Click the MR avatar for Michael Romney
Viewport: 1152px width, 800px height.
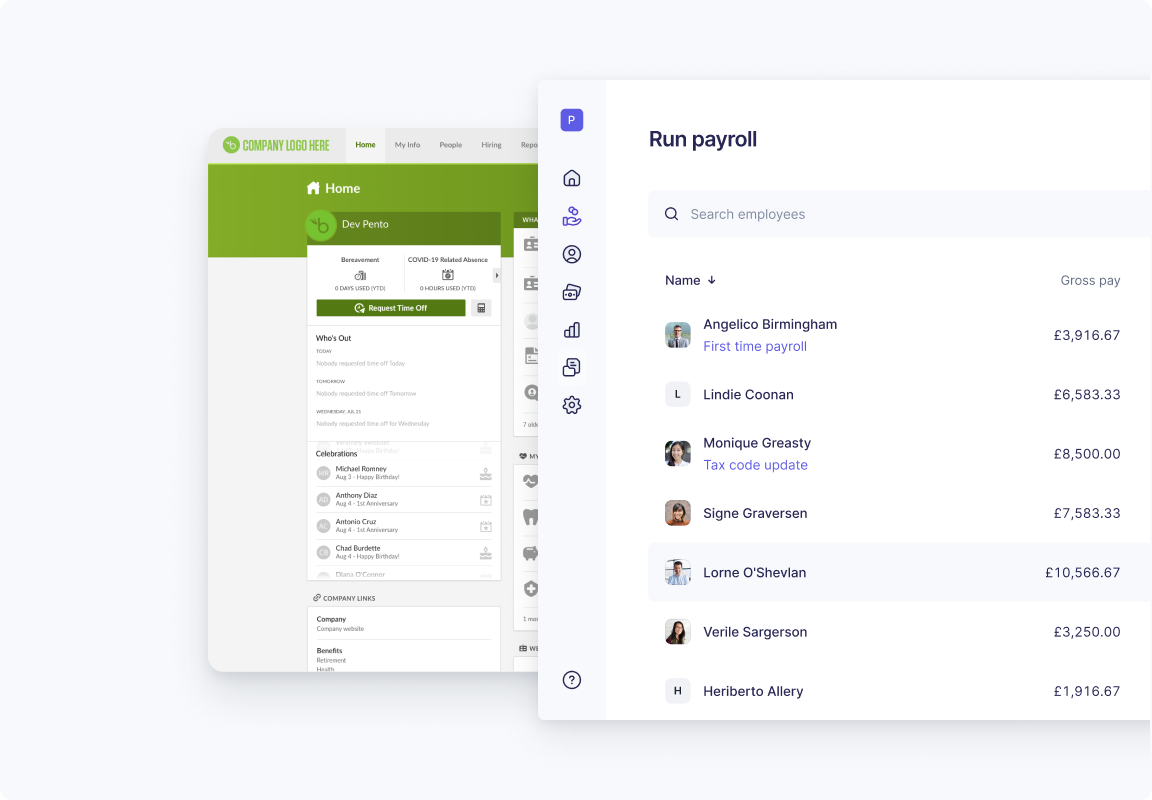pyautogui.click(x=323, y=473)
